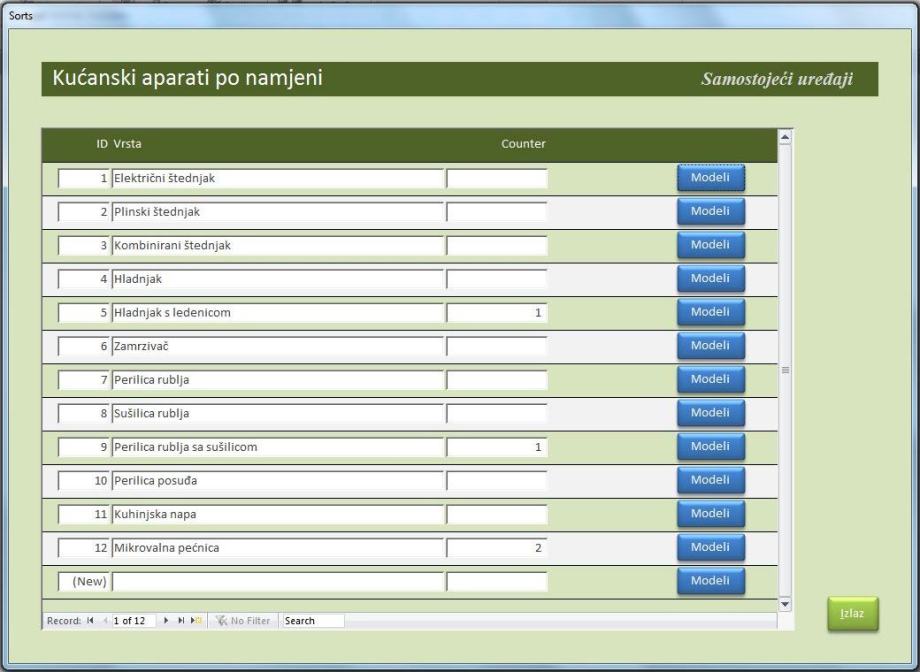920x672 pixels.
Task: Select the Kombinirani štednjak Vrsta field
Action: coord(278,245)
